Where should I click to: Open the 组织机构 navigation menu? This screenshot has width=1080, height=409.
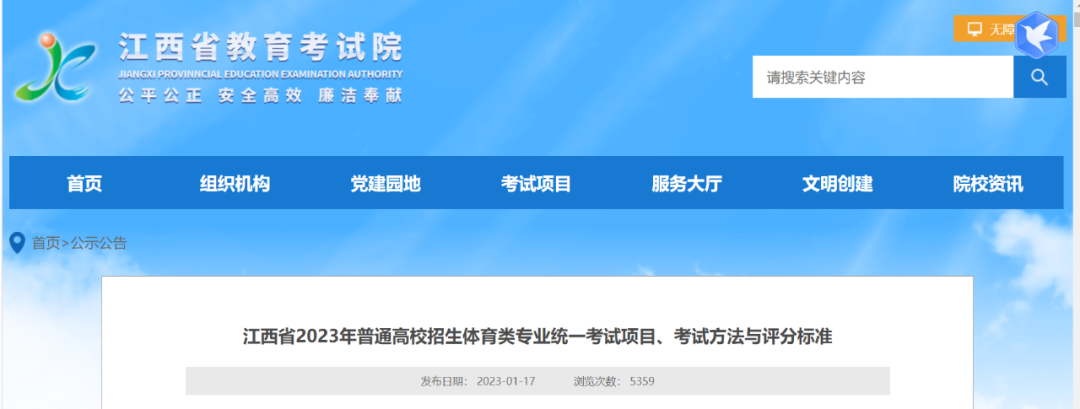[x=235, y=184]
